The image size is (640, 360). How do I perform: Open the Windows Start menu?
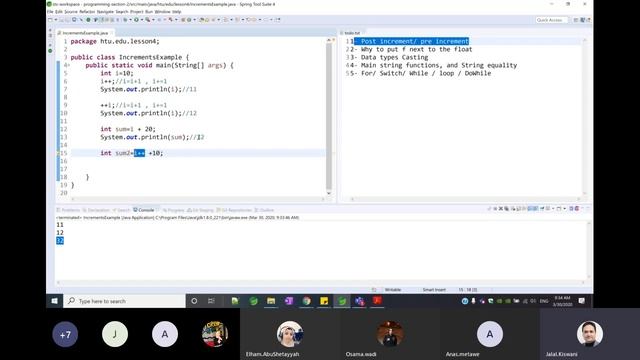pyautogui.click(x=54, y=301)
